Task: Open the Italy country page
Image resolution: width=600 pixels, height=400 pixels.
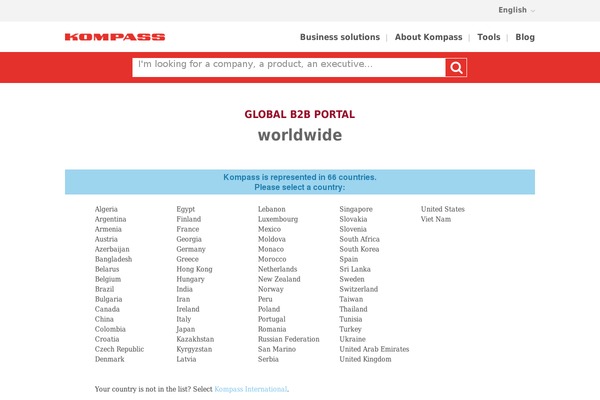Action: [184, 319]
